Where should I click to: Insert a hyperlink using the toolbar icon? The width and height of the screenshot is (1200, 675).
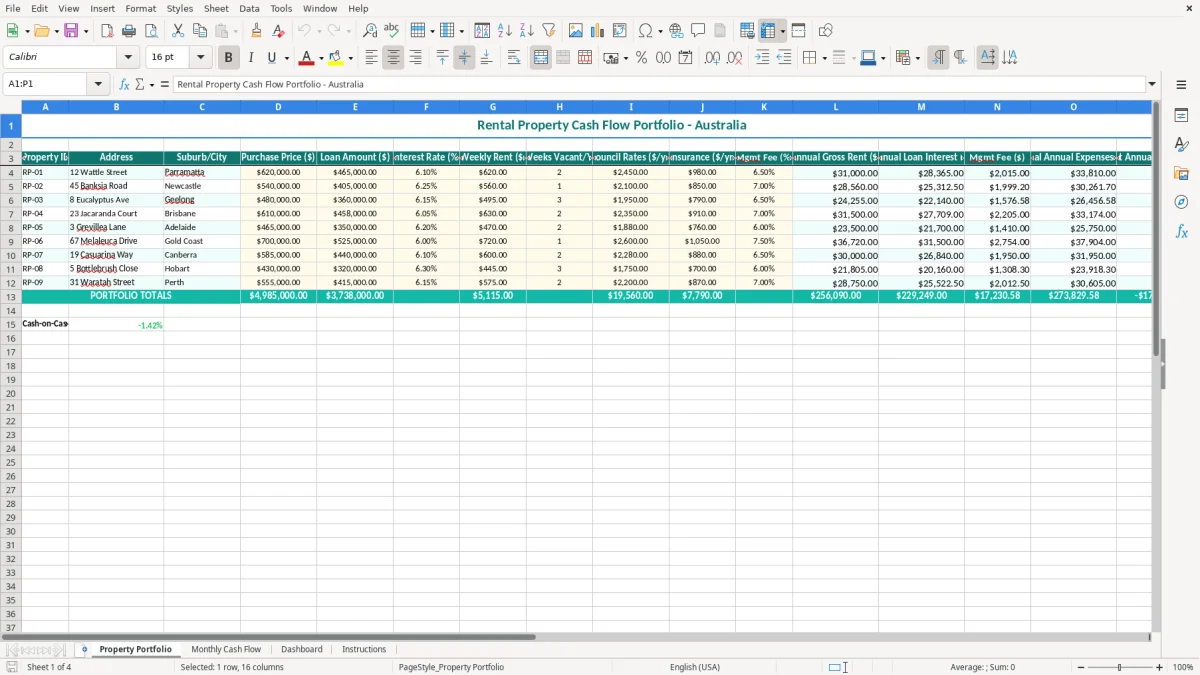(676, 31)
